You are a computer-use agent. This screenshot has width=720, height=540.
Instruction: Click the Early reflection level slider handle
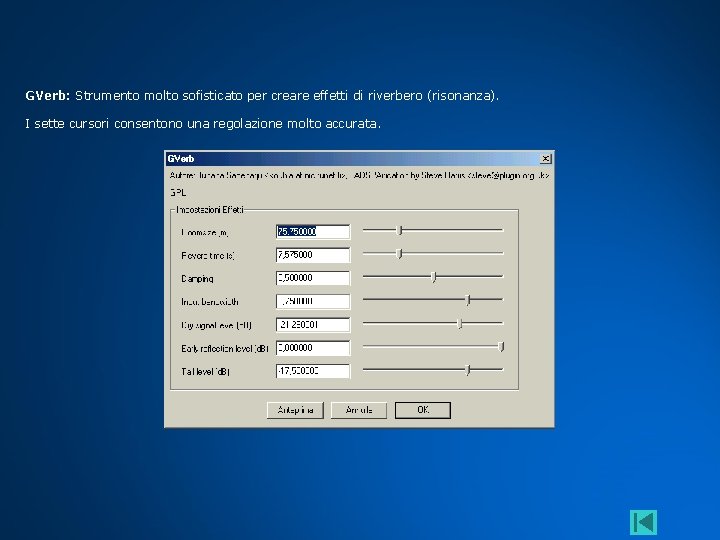tap(501, 347)
